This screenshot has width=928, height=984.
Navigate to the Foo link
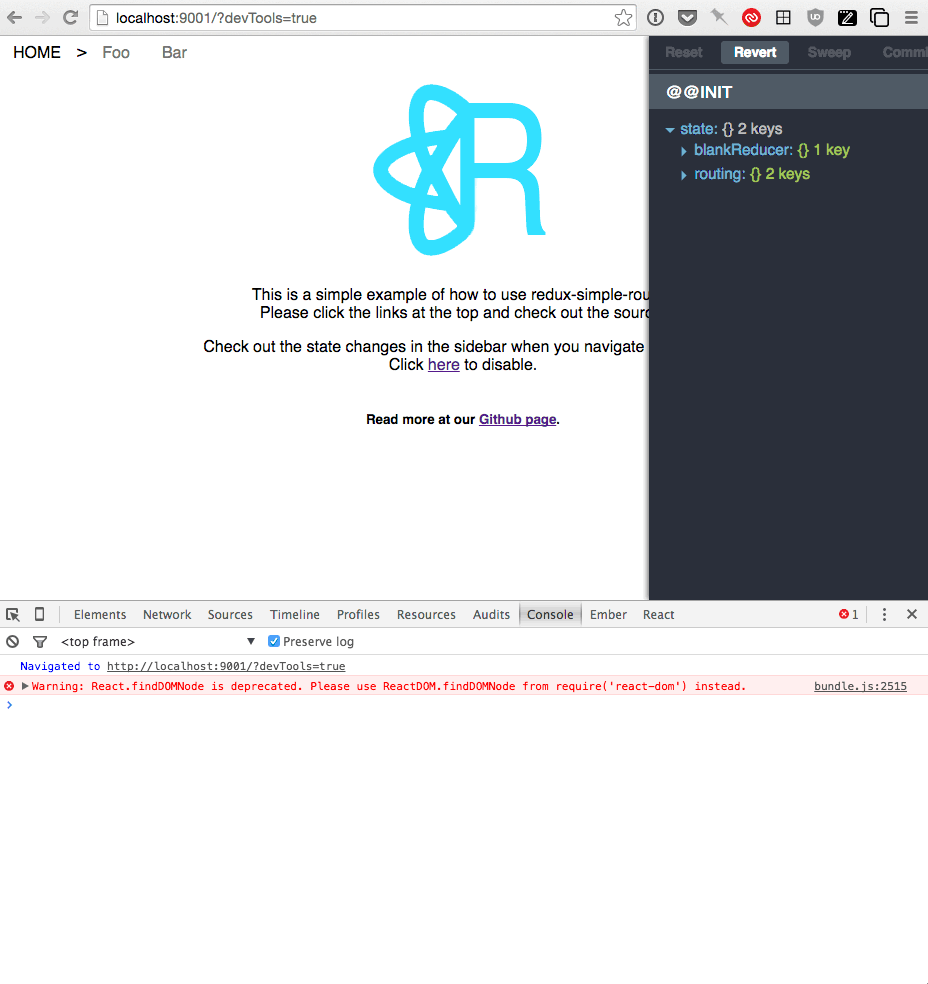click(116, 53)
